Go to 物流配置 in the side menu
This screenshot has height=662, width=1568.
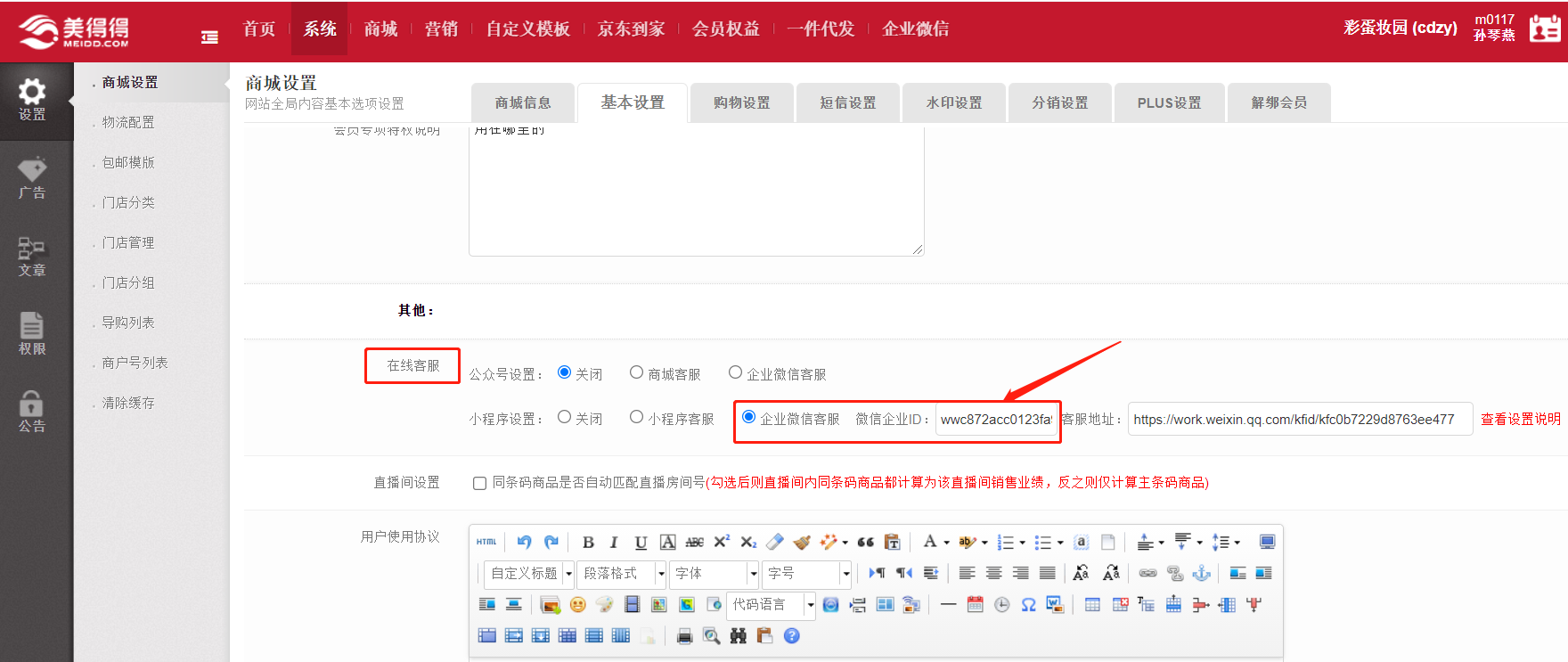tap(128, 122)
